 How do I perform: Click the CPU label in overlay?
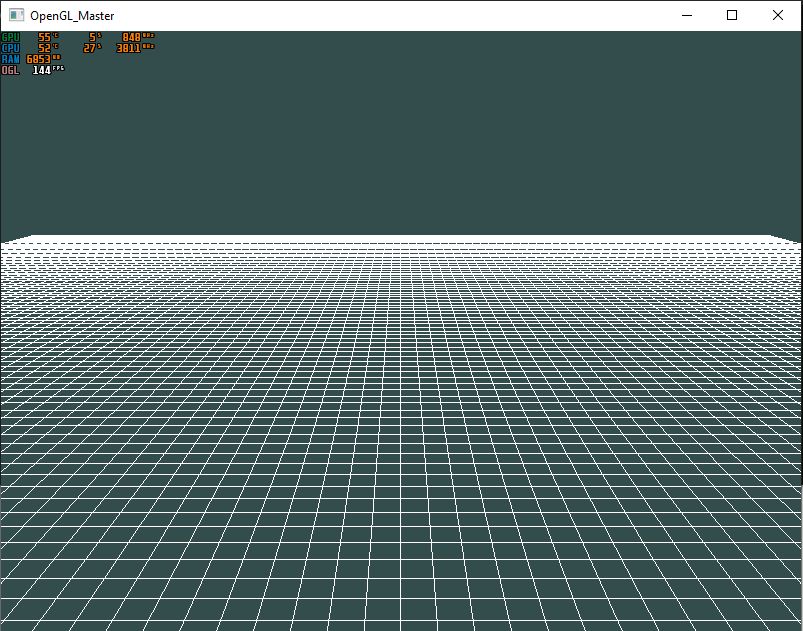(x=10, y=48)
